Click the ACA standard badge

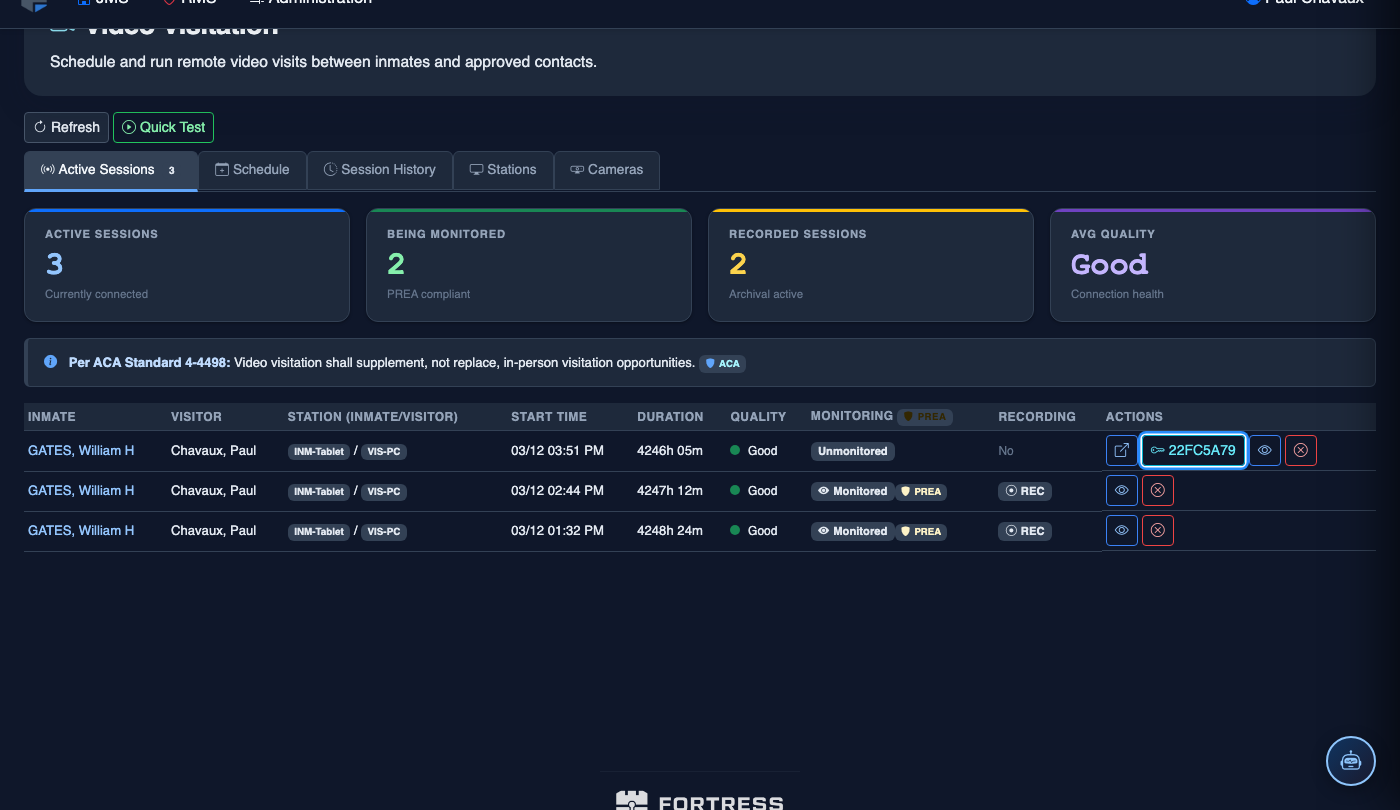pyautogui.click(x=723, y=364)
